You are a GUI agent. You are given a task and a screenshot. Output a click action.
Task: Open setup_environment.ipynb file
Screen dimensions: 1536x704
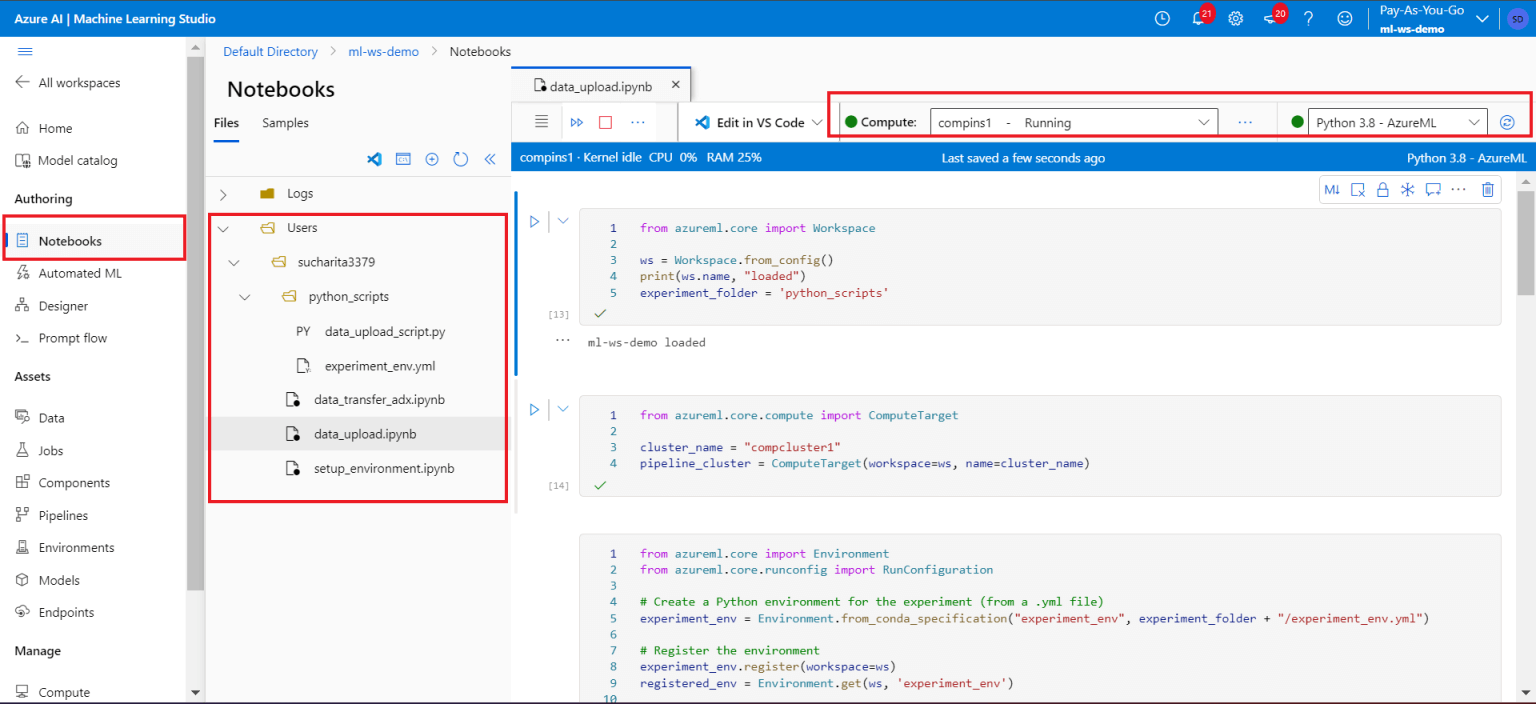[383, 468]
